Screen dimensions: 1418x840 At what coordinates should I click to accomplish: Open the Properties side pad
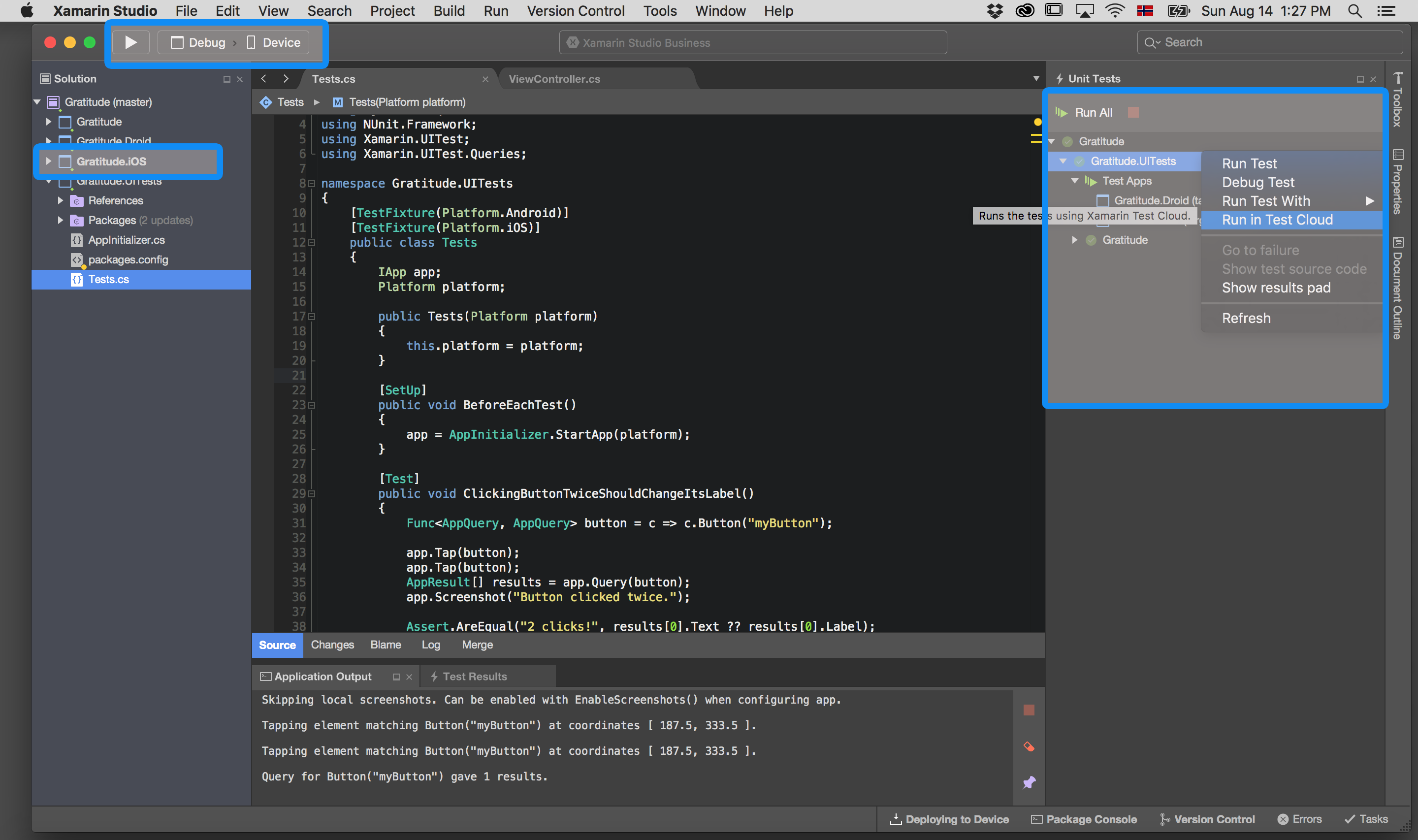coord(1398,182)
